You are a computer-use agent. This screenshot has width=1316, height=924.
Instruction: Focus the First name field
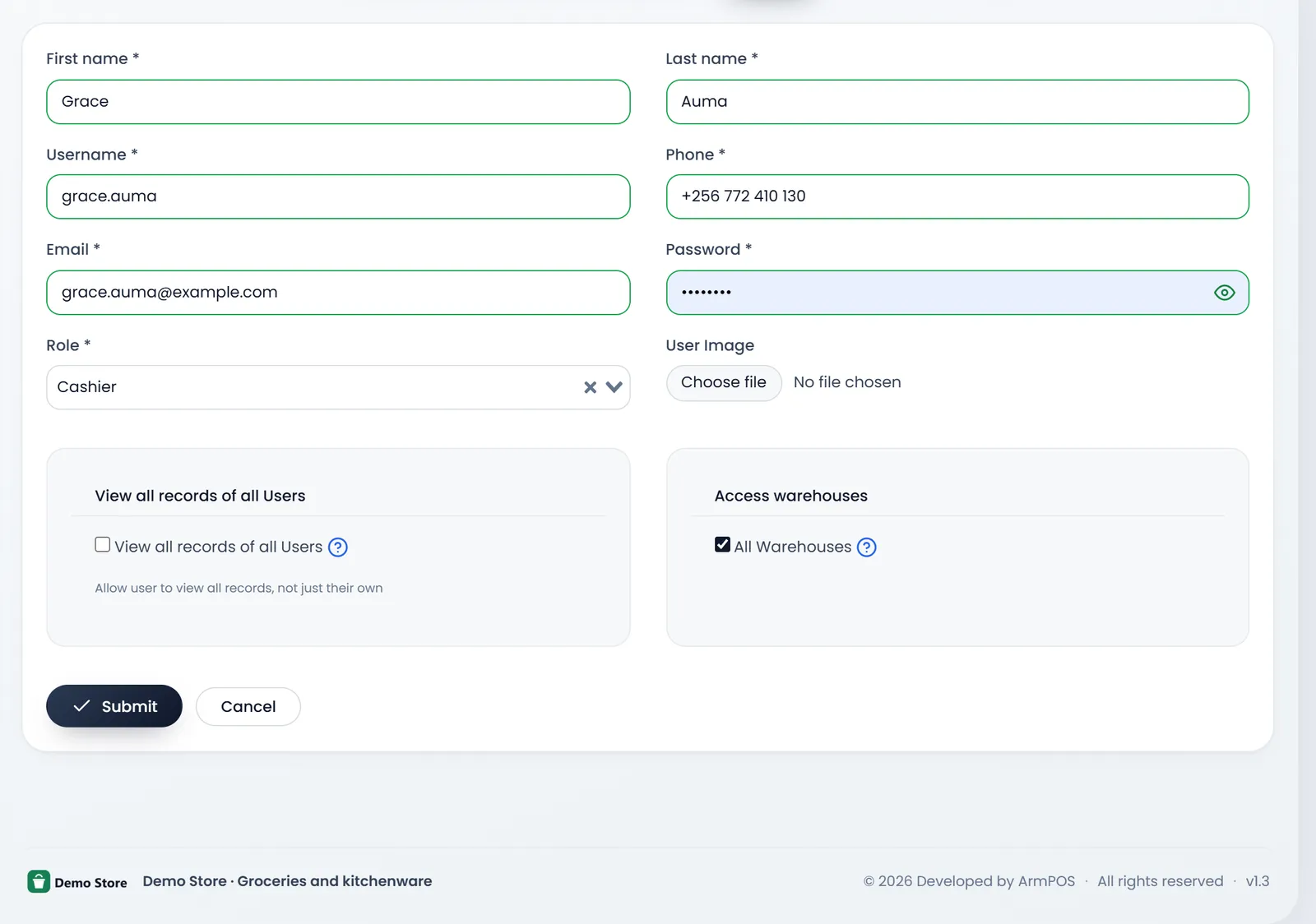[x=338, y=102]
